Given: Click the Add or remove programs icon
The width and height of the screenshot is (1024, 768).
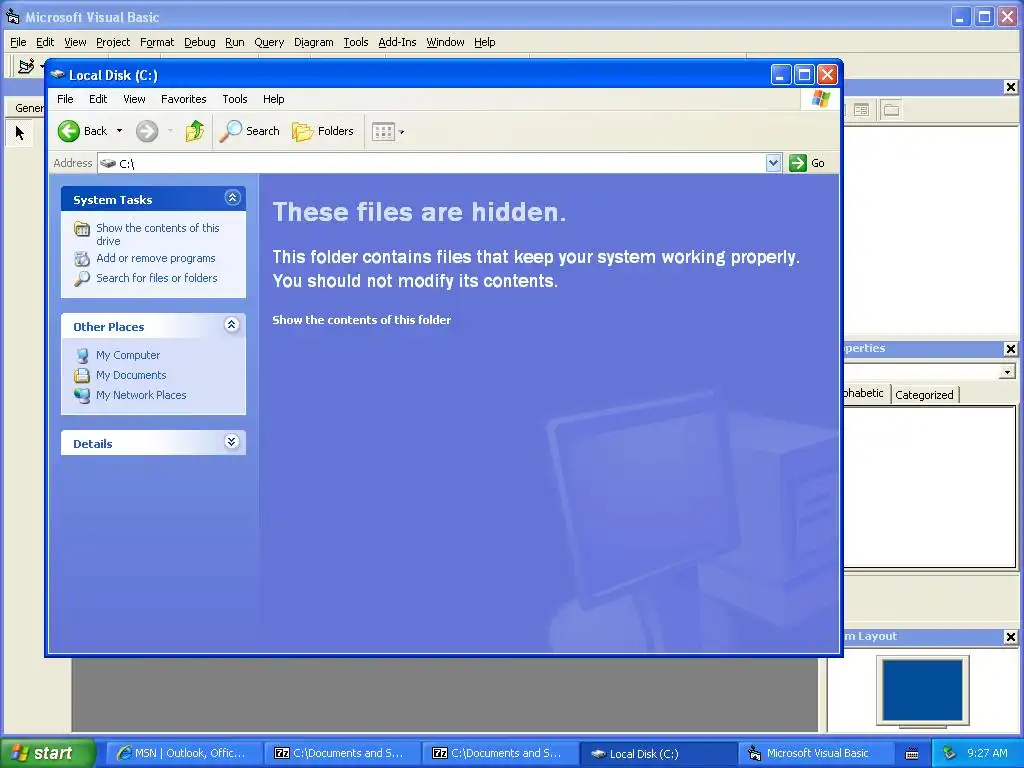Looking at the screenshot, I should (82, 259).
